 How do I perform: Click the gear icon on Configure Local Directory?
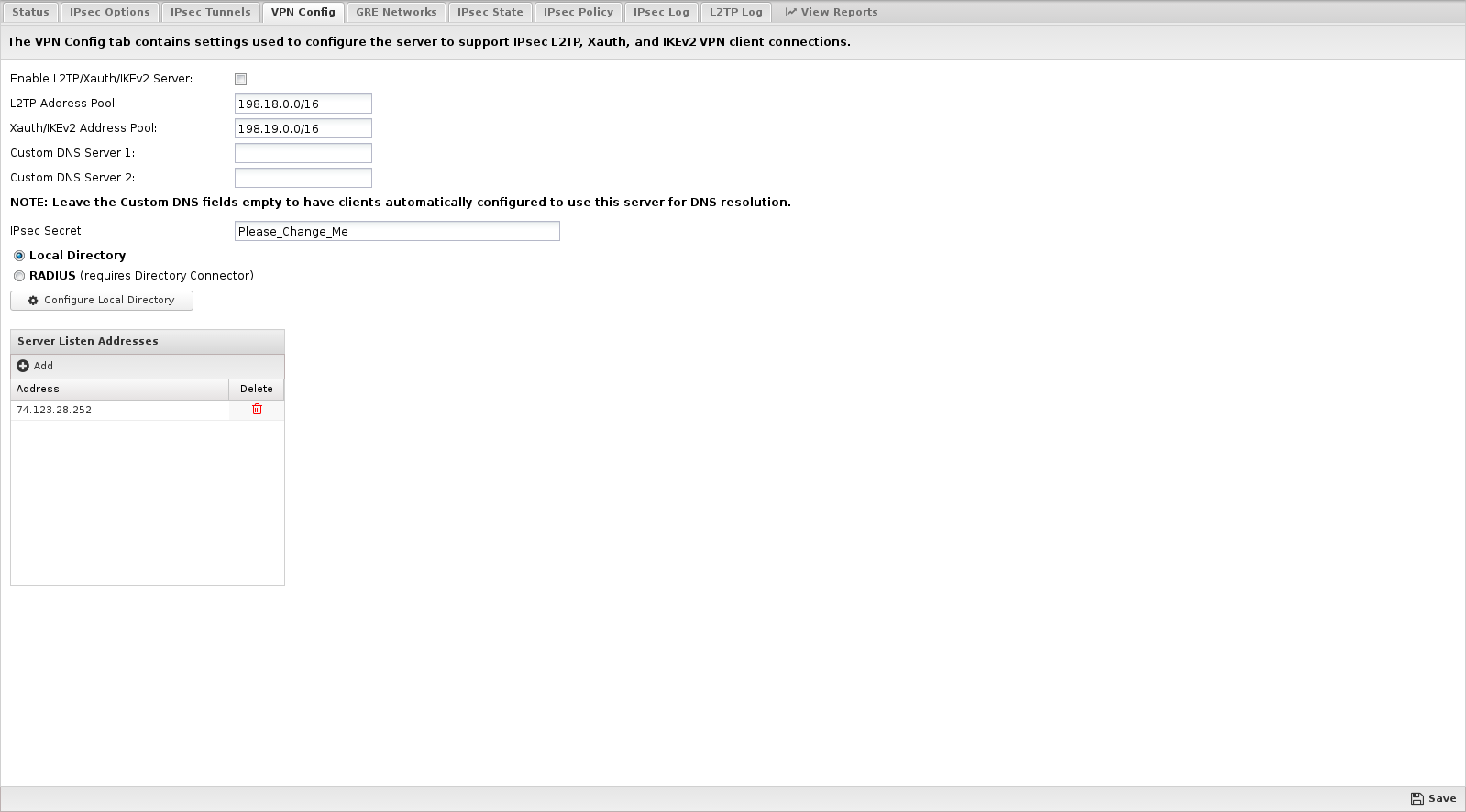pos(33,301)
